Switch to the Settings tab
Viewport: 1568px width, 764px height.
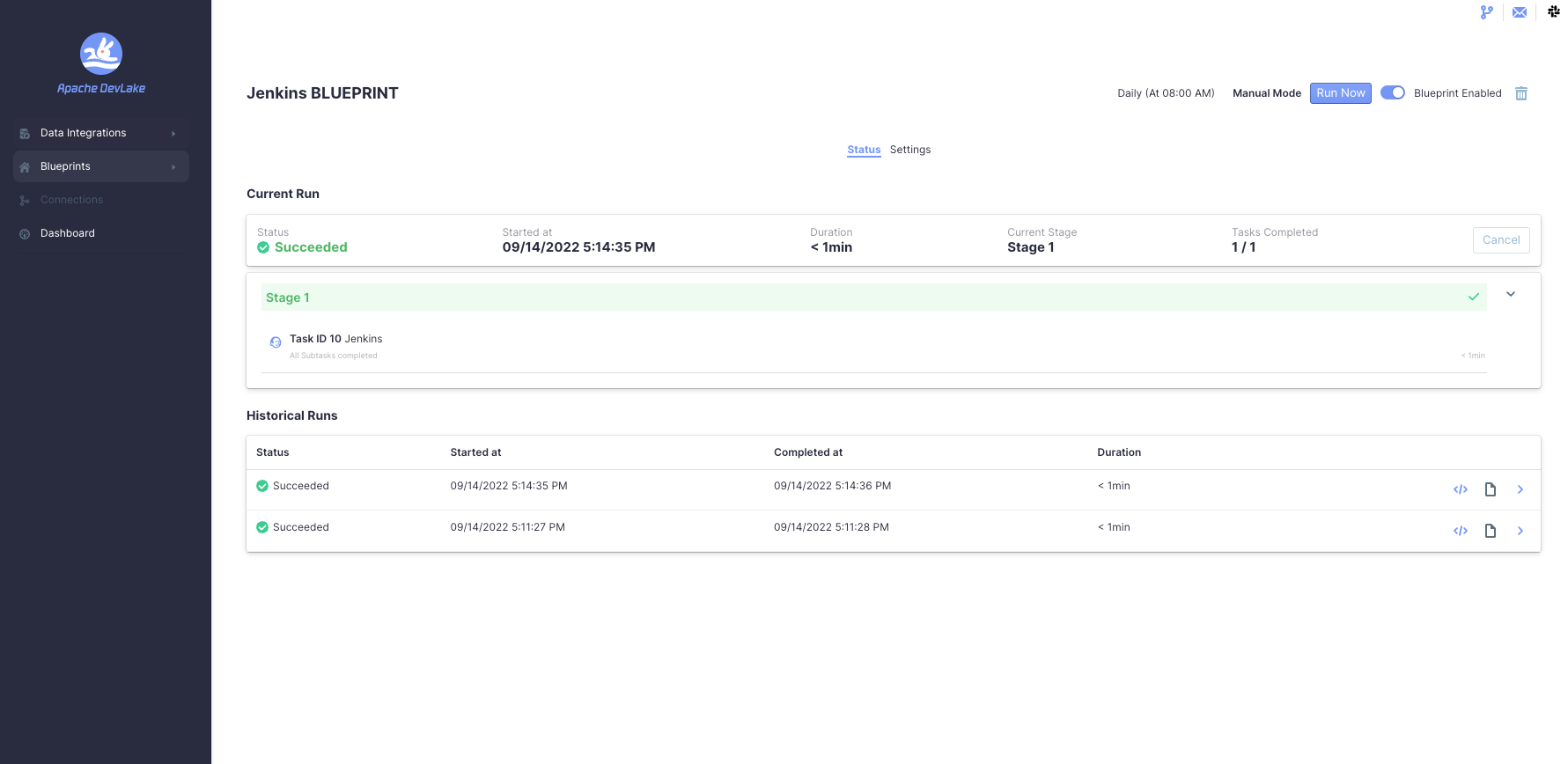click(x=910, y=150)
